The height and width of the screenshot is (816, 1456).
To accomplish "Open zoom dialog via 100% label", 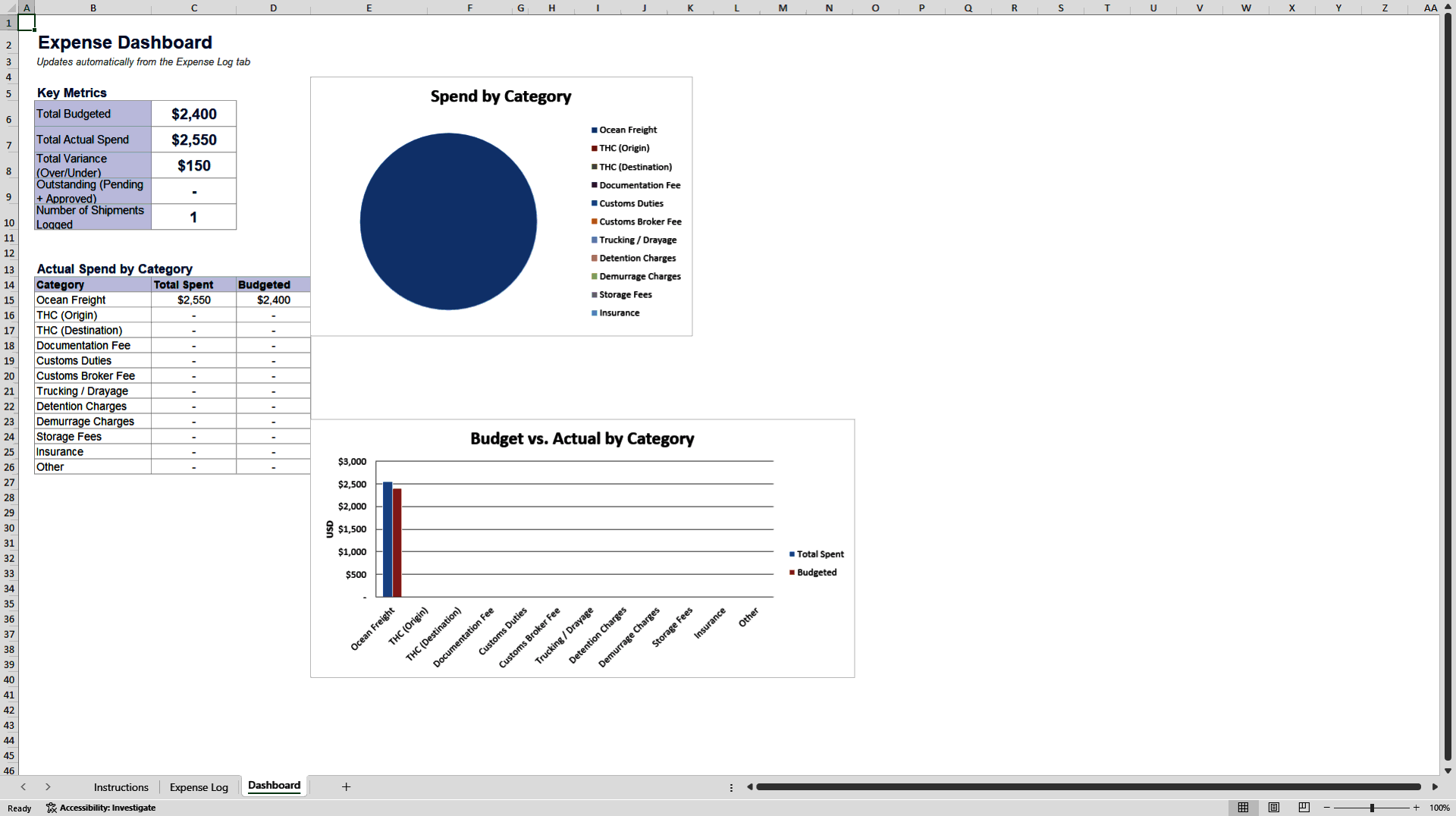I will [1439, 808].
